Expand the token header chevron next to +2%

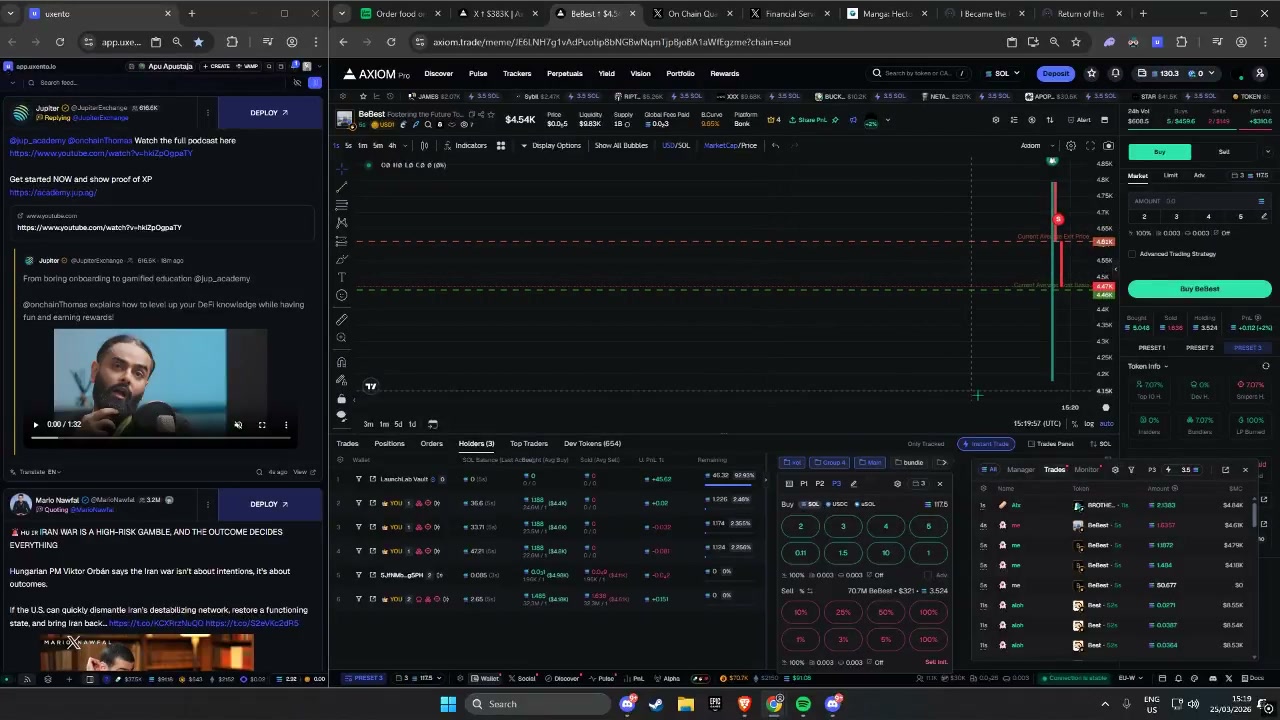point(887,120)
